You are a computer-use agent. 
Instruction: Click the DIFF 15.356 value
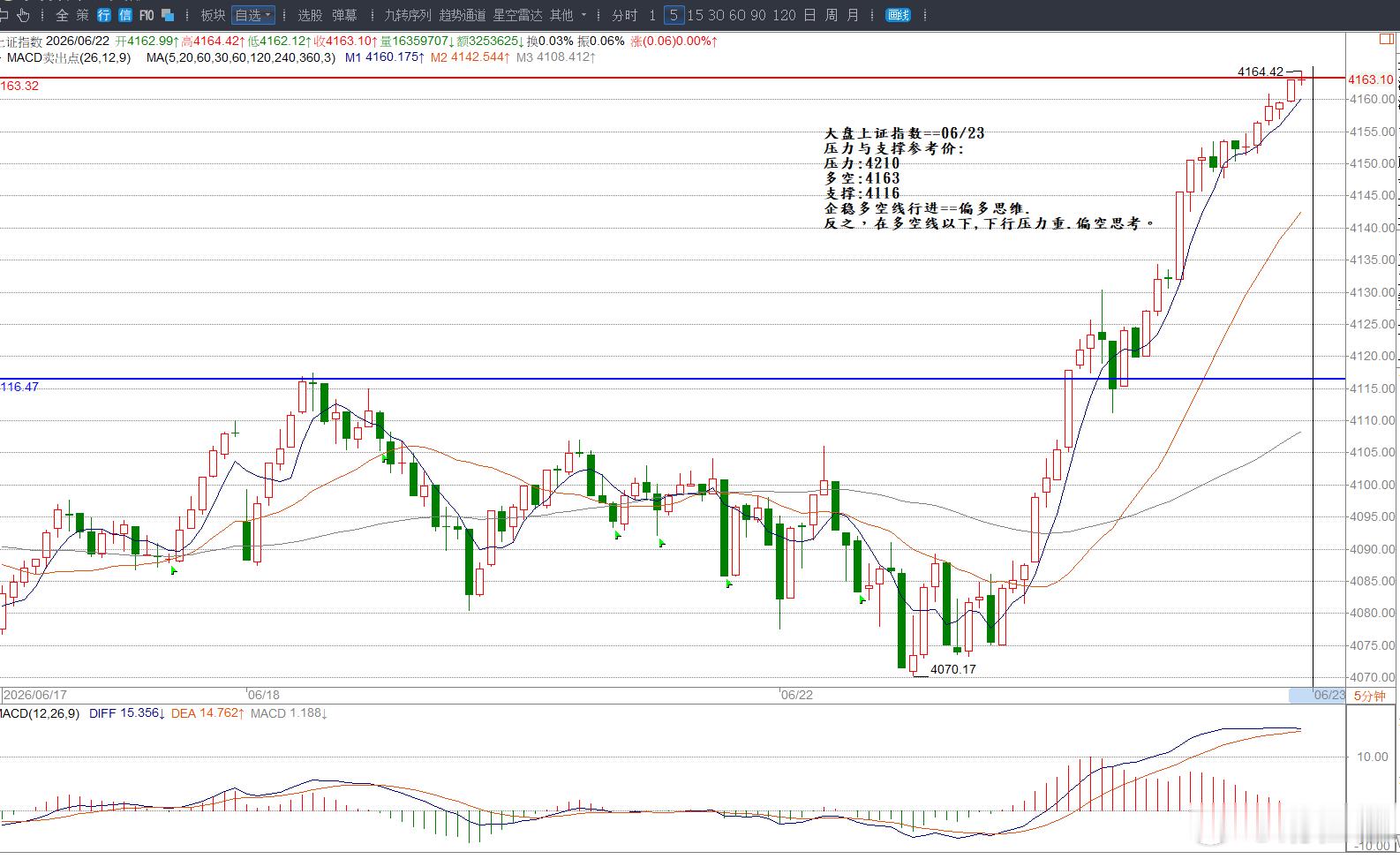point(127,713)
